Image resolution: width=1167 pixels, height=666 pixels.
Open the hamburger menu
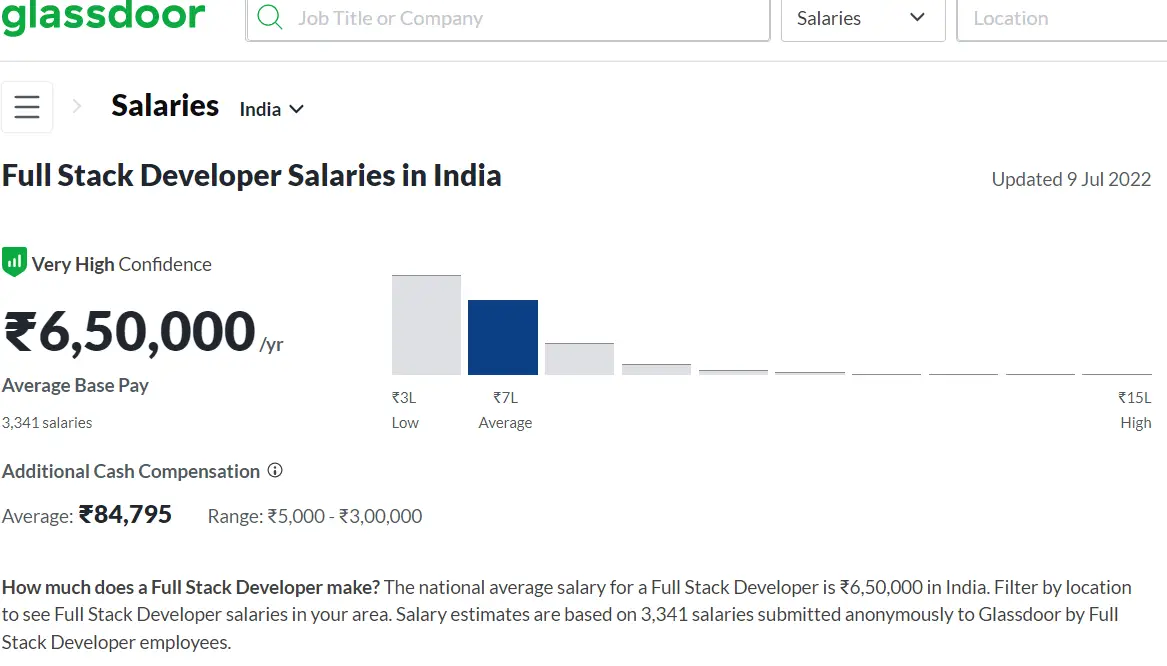pos(27,106)
